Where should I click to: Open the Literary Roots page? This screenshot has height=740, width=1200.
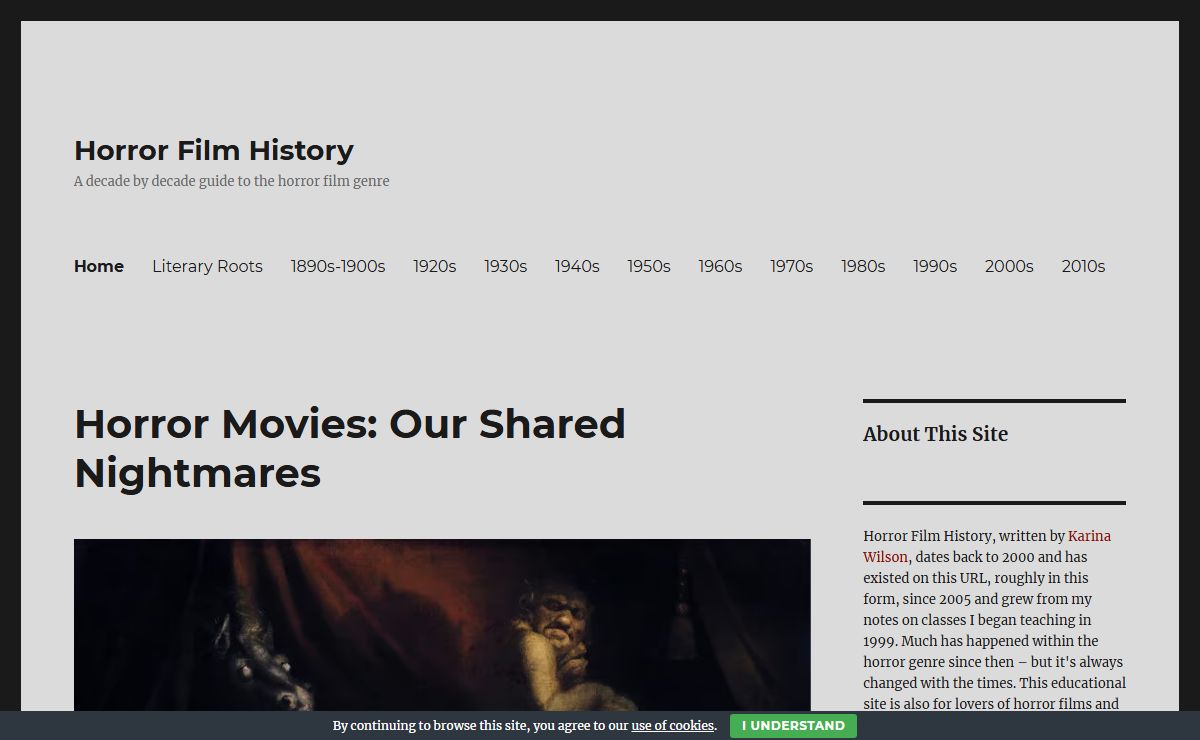[207, 266]
